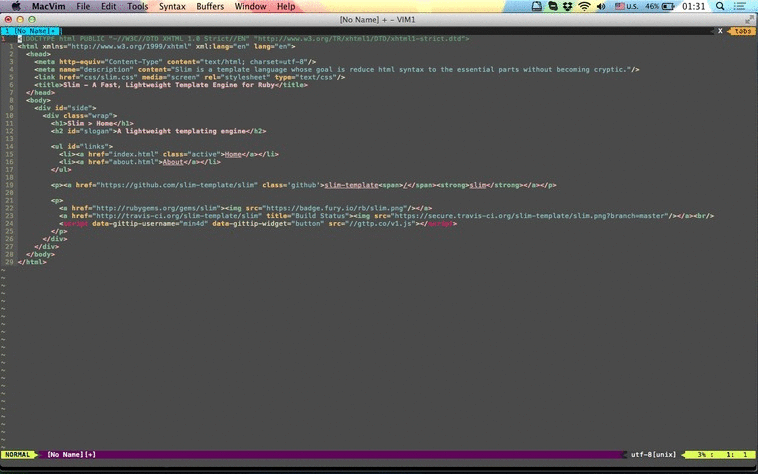Click the '1: 1' cursor position in status line
This screenshot has width=758, height=474.
click(x=736, y=455)
